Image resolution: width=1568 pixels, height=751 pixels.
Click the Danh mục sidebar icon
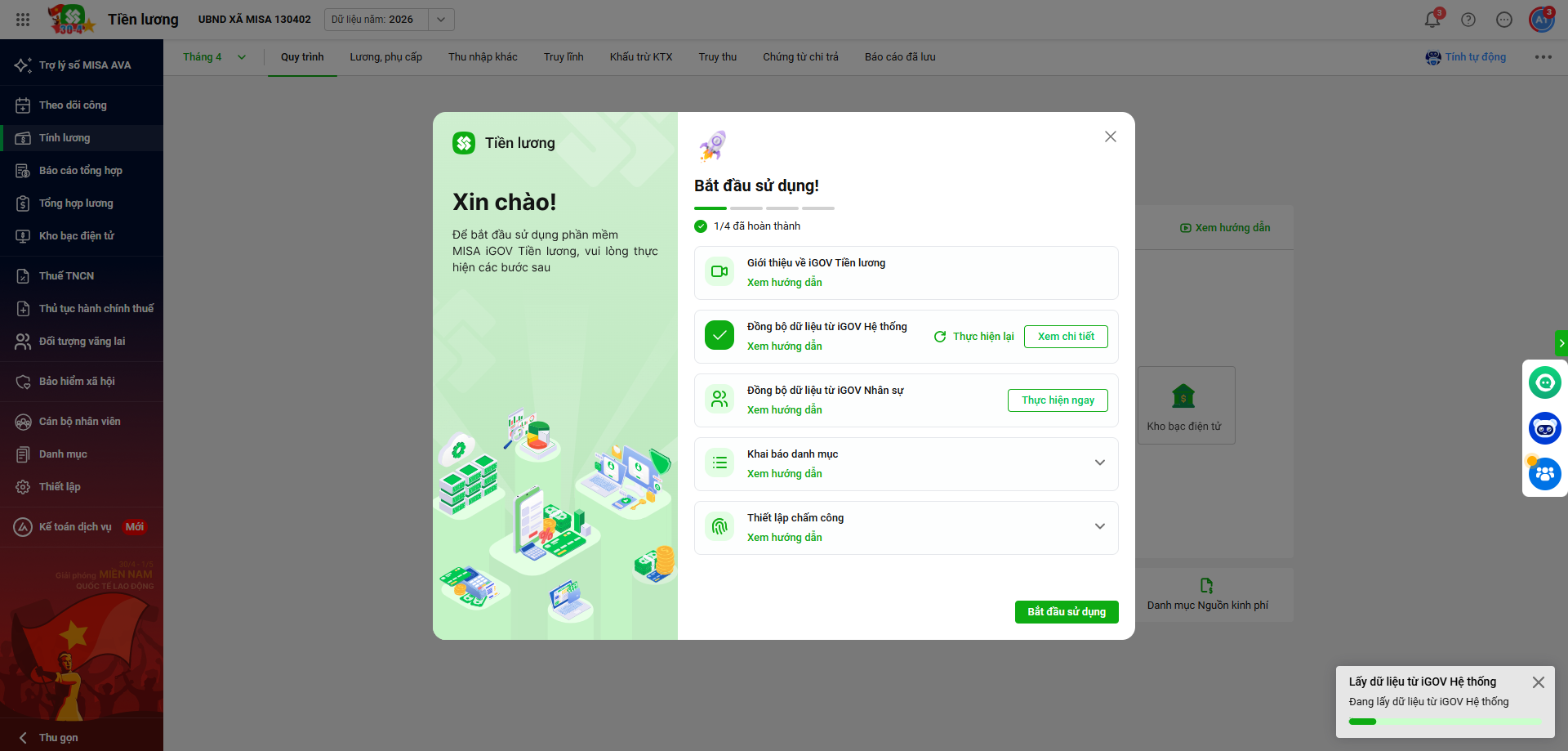[x=23, y=454]
